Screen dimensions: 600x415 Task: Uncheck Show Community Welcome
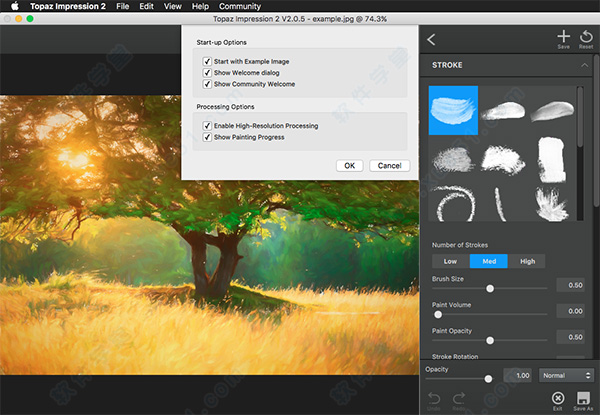[207, 84]
